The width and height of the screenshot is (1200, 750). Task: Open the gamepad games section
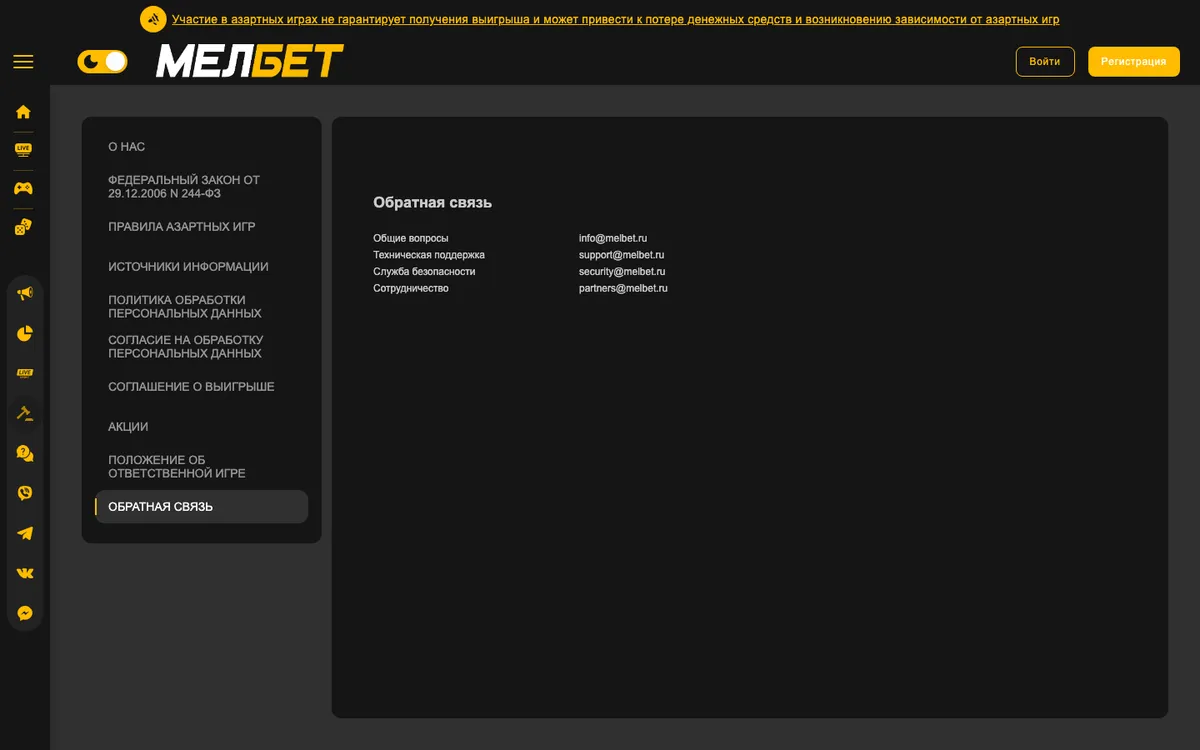click(x=24, y=188)
